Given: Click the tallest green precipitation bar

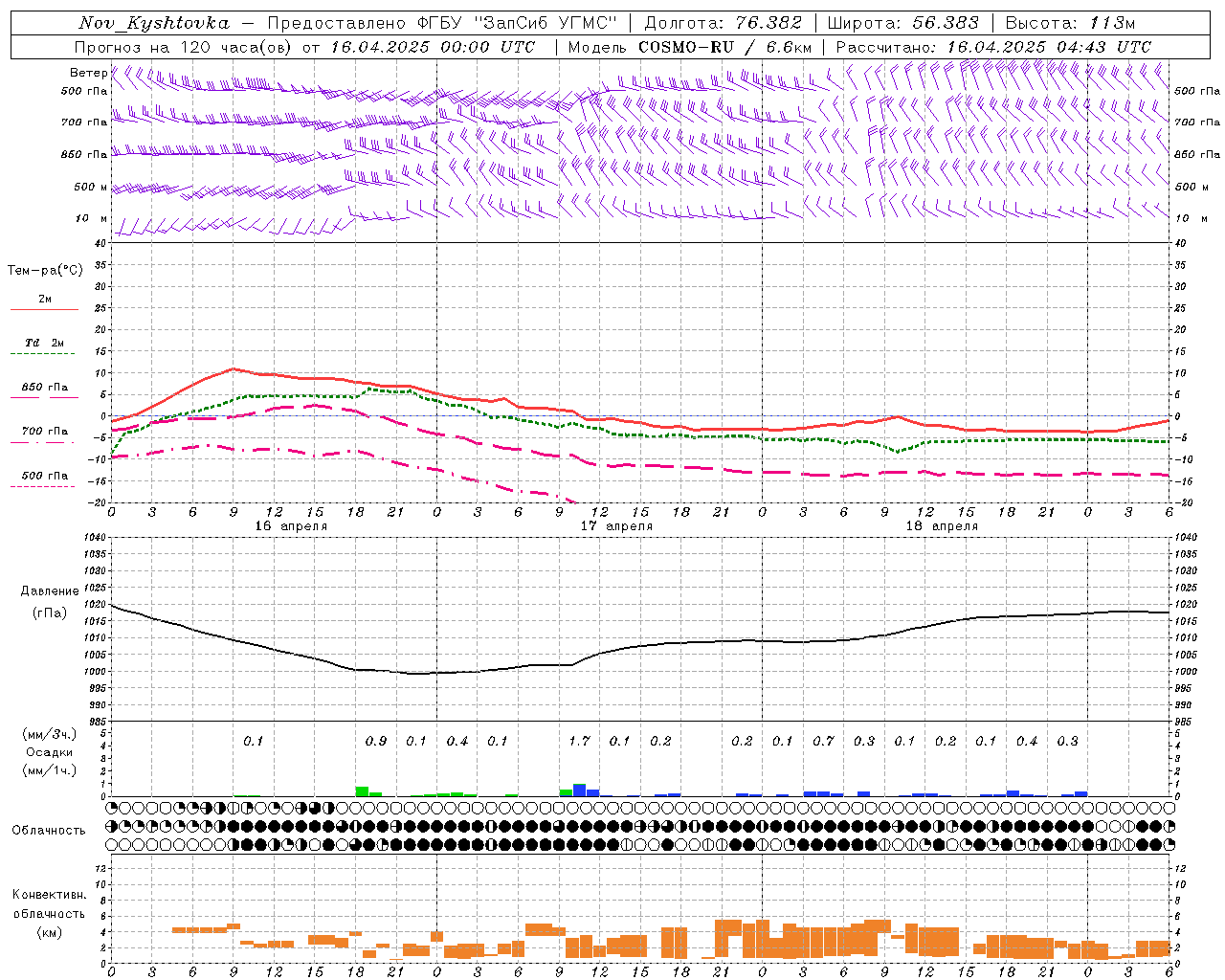Looking at the screenshot, I should pos(362,791).
